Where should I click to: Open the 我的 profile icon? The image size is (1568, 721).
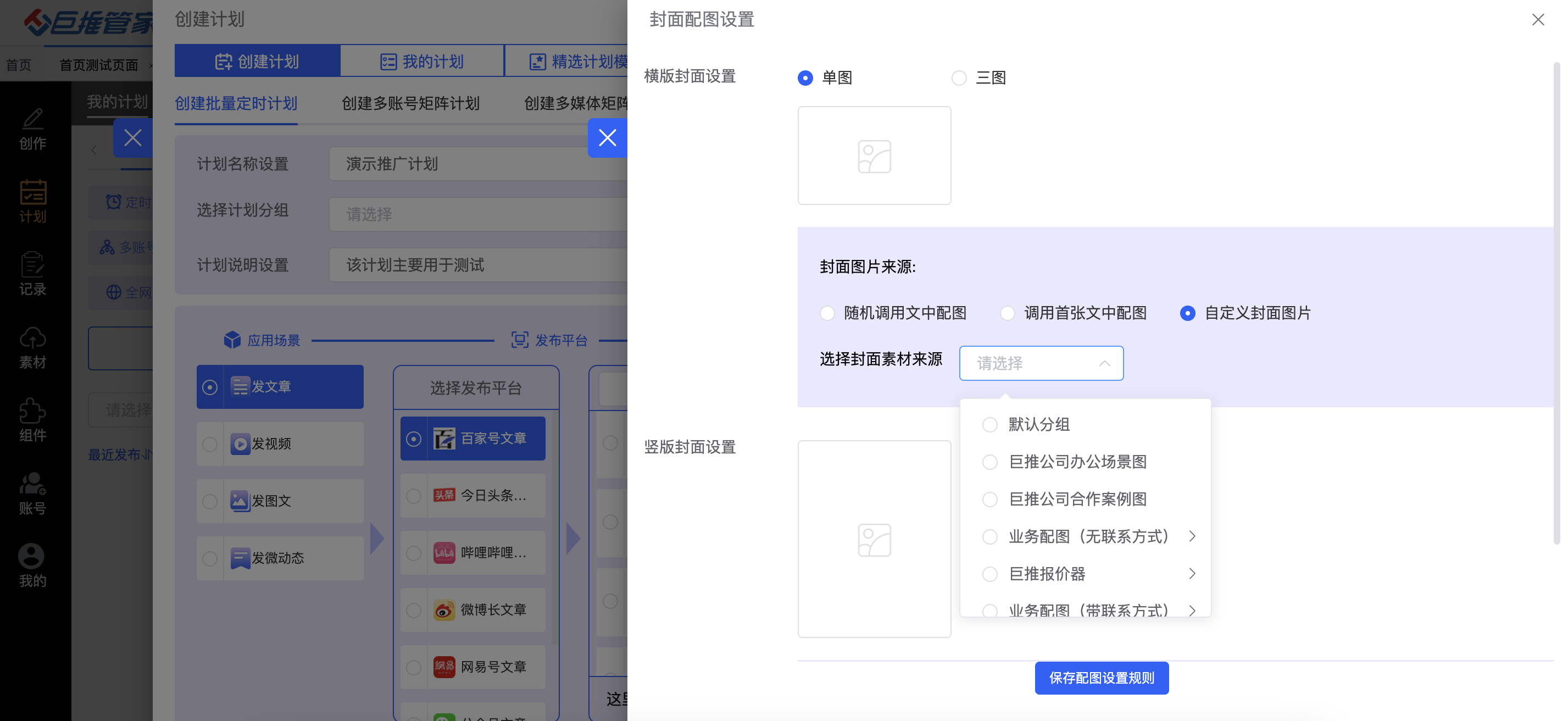click(31, 557)
